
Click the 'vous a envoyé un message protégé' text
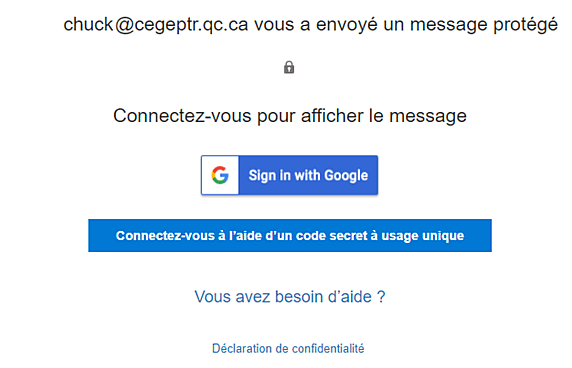[x=406, y=25]
